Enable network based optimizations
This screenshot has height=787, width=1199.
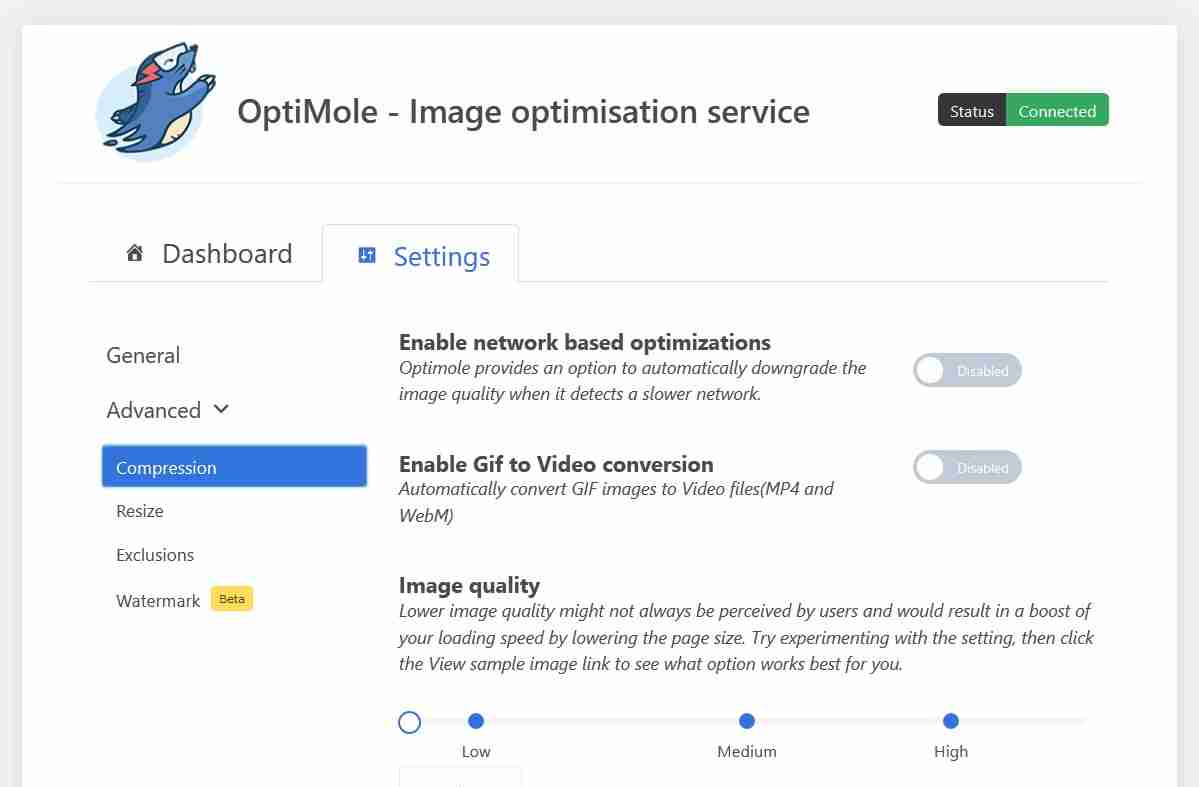[x=967, y=370]
